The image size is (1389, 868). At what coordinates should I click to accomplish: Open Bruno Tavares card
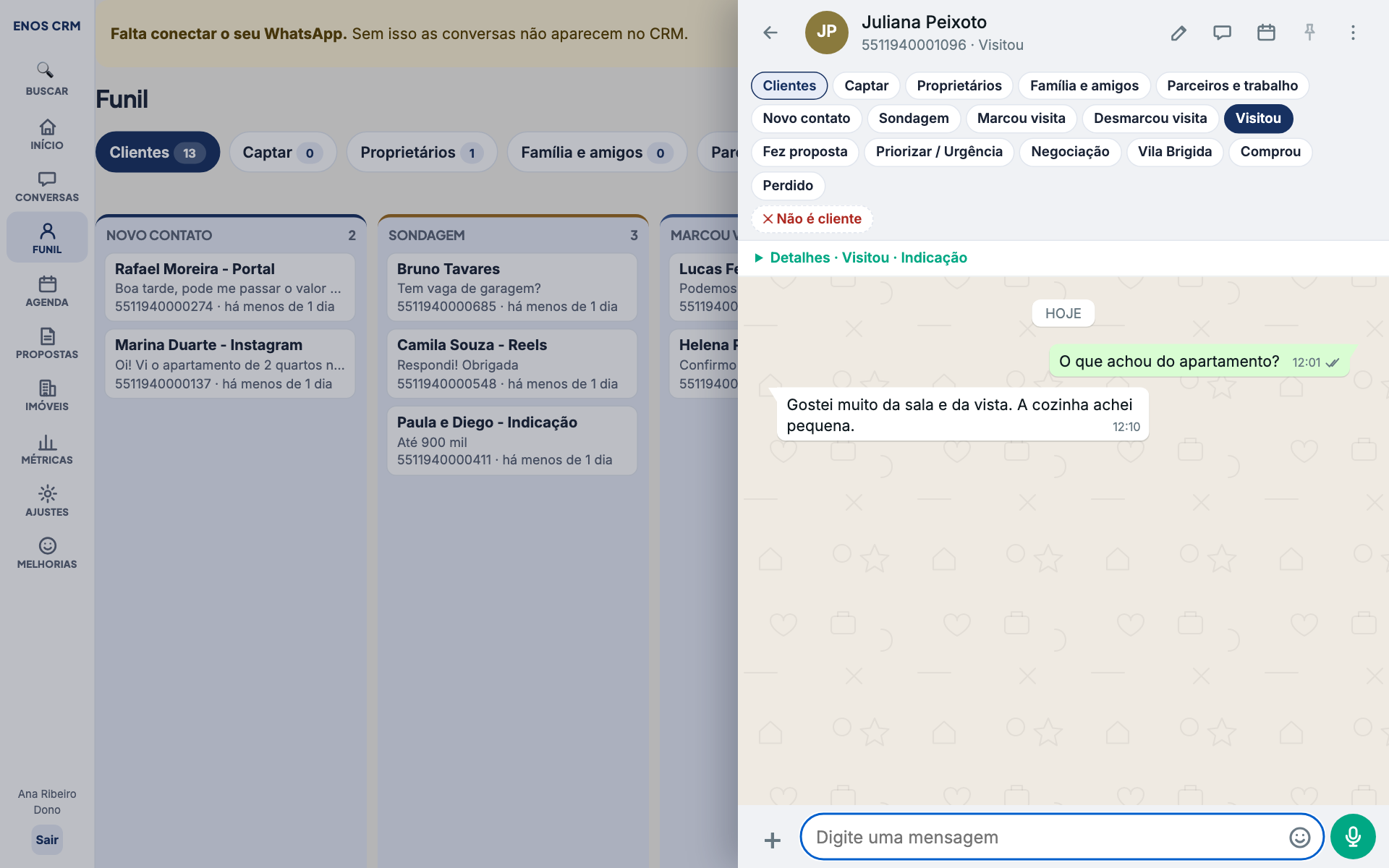click(512, 287)
